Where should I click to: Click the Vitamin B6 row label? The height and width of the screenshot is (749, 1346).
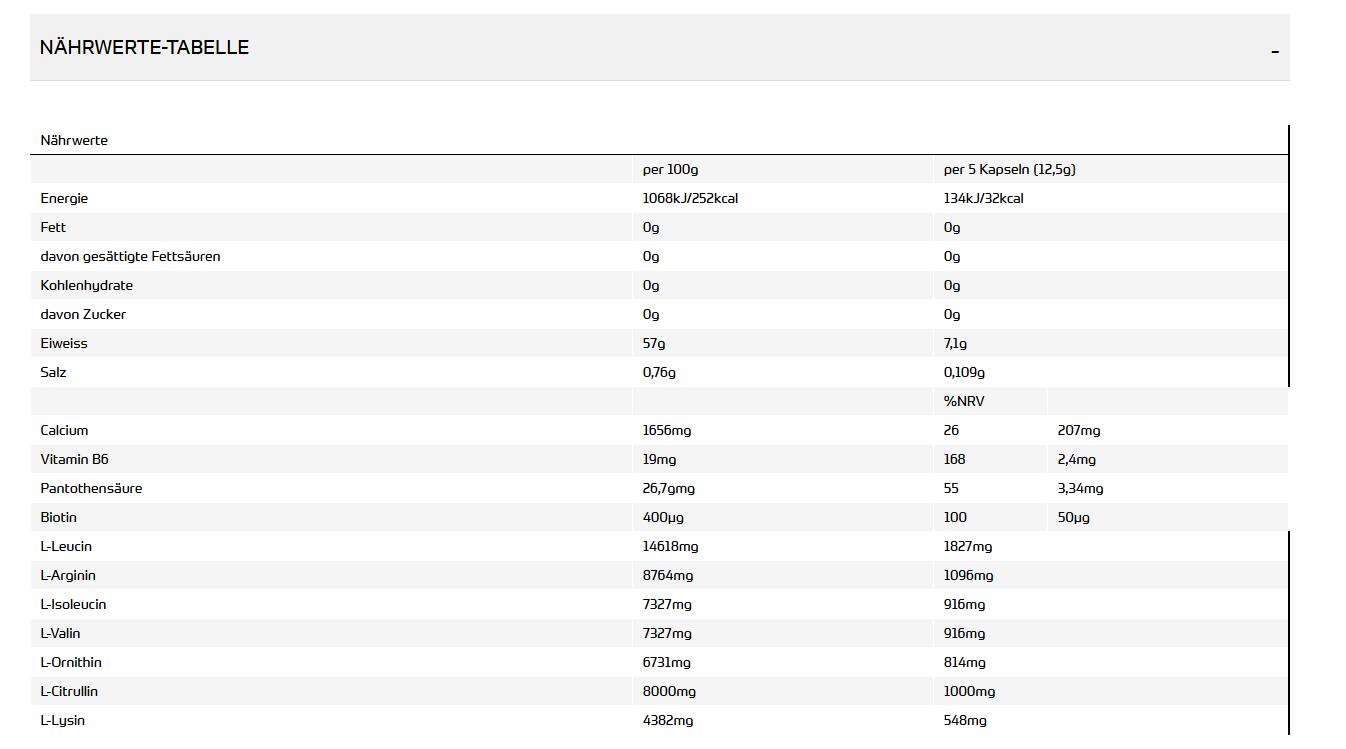click(x=74, y=459)
